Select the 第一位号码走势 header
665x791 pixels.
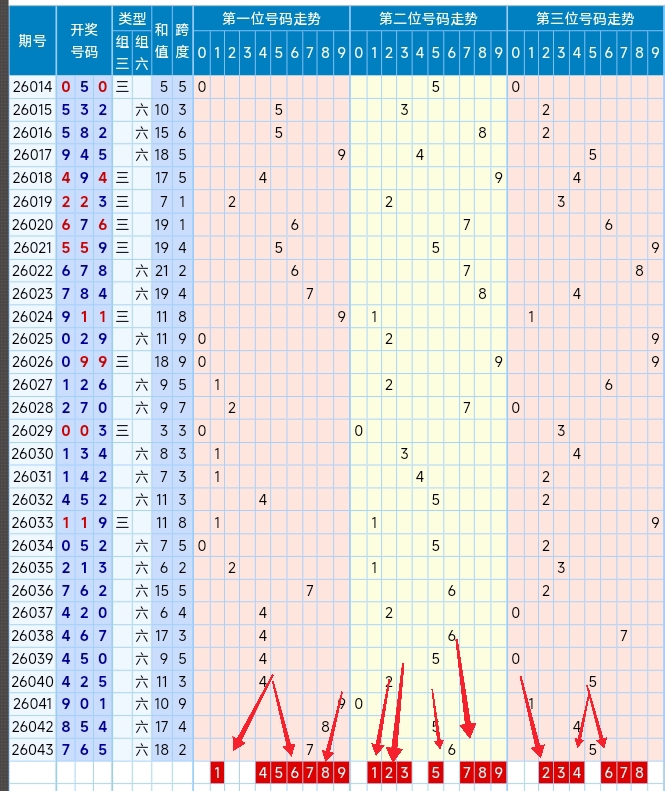pos(271,19)
